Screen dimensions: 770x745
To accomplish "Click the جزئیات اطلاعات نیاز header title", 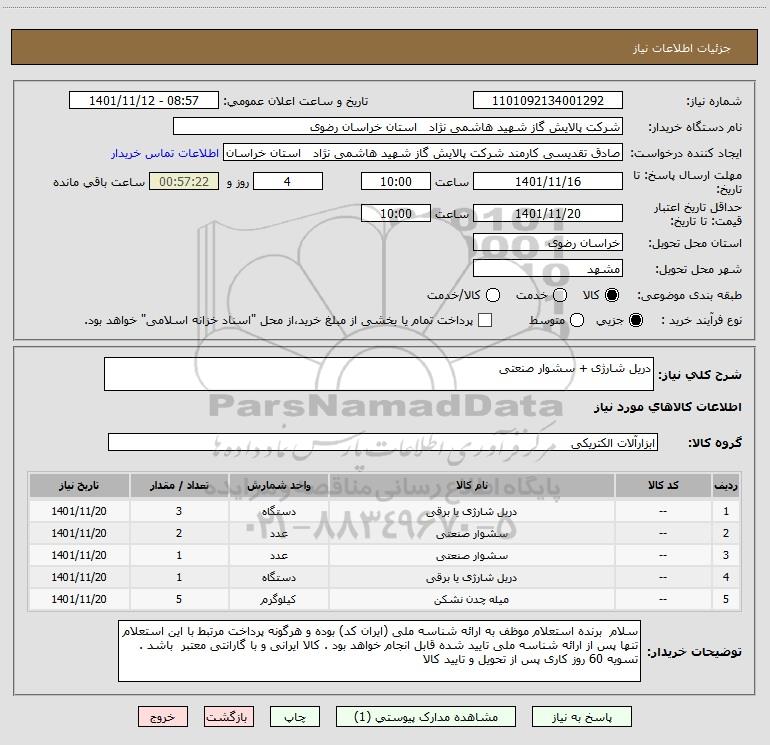I will [682, 48].
